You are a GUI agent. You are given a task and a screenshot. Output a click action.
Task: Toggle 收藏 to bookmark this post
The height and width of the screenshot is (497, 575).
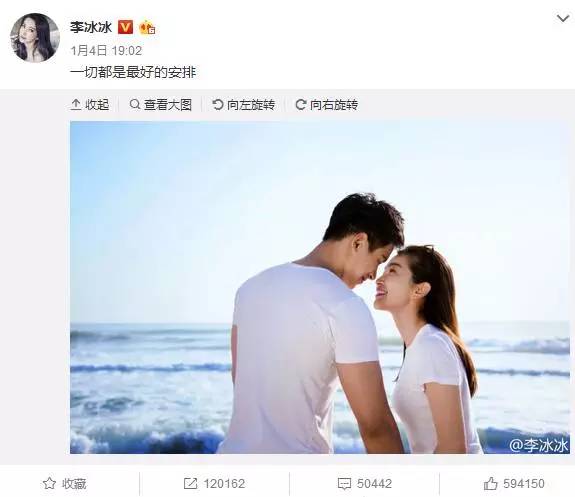64,483
